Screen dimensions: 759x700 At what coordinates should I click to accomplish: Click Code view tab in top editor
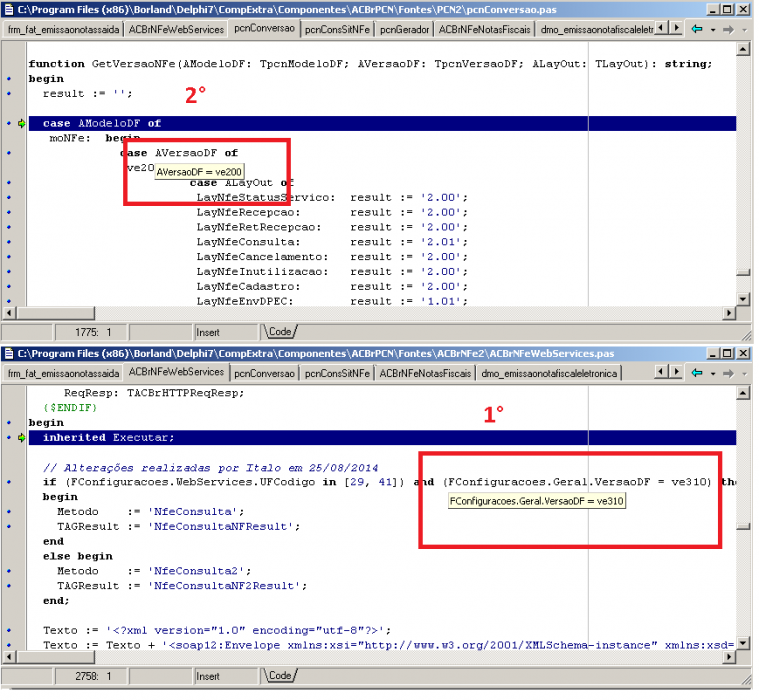point(280,332)
